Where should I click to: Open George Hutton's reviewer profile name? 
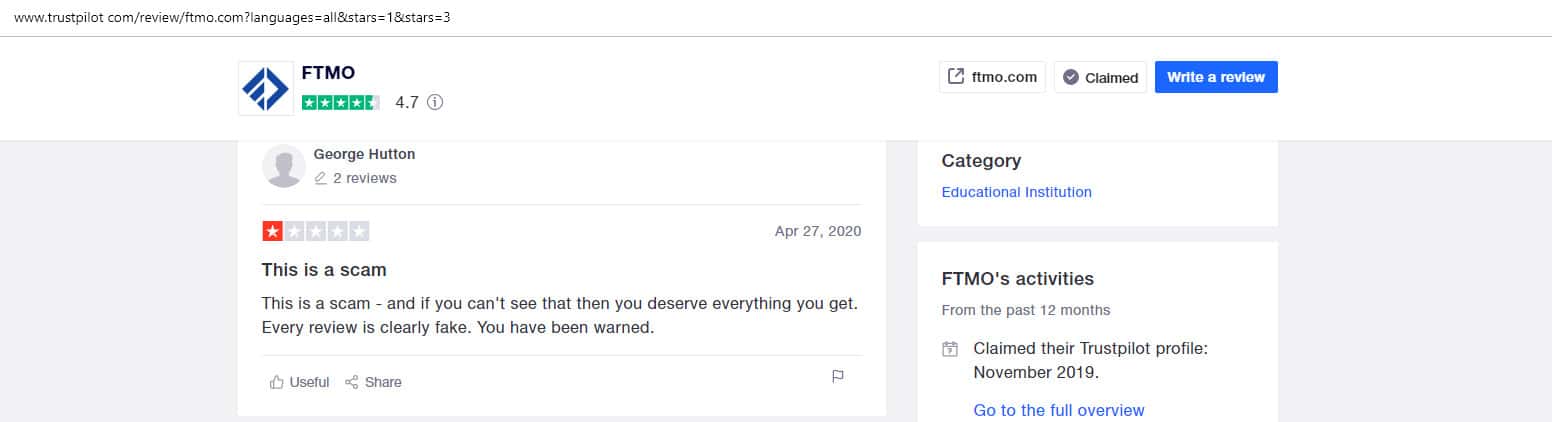(364, 154)
